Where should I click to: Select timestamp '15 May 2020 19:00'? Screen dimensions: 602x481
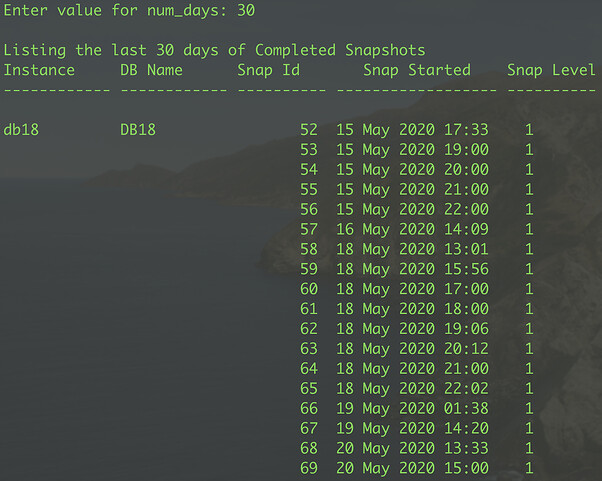[x=412, y=150]
